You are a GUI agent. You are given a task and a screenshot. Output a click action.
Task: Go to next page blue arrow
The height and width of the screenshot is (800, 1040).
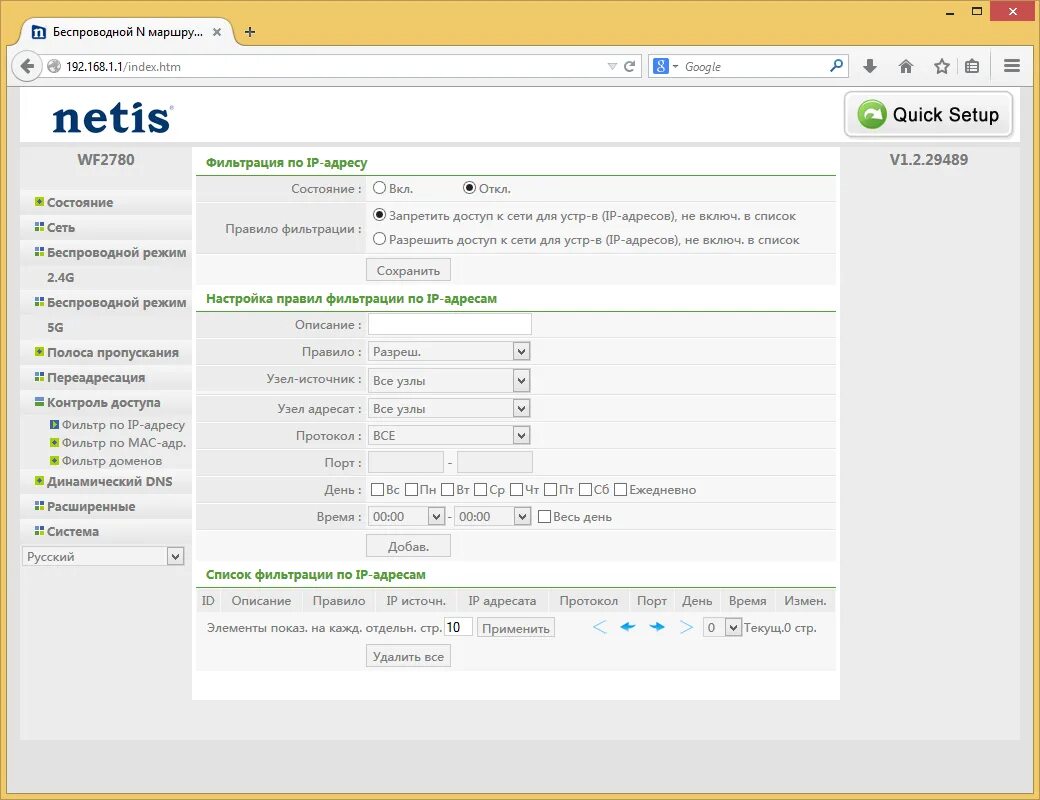coord(657,627)
